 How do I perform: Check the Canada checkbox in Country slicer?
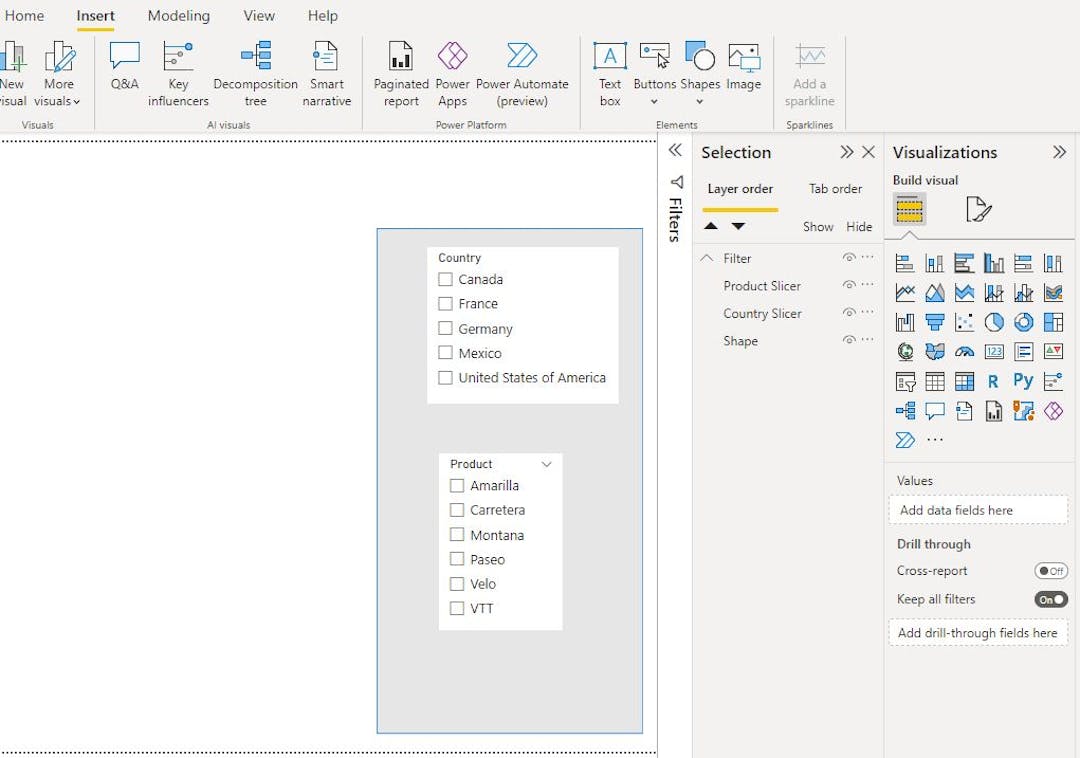tap(445, 279)
